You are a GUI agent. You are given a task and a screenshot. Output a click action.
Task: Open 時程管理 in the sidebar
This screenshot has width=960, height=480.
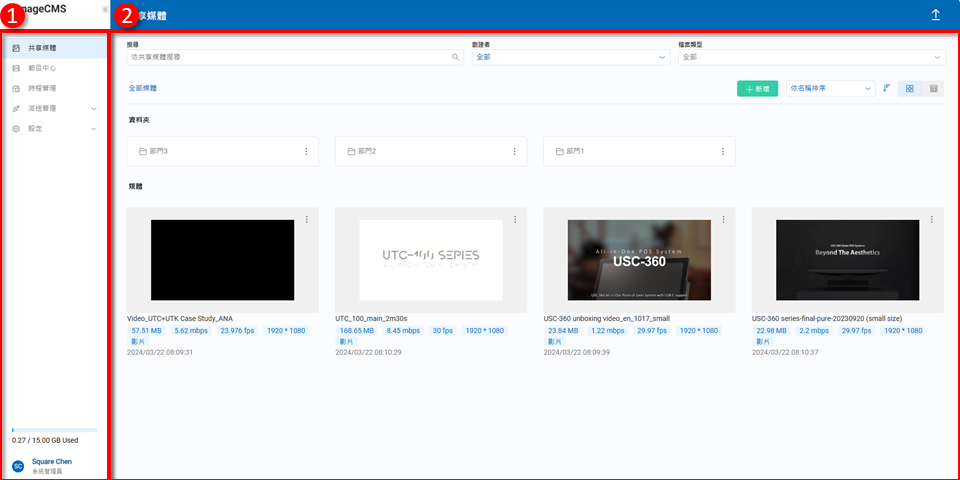[42, 88]
